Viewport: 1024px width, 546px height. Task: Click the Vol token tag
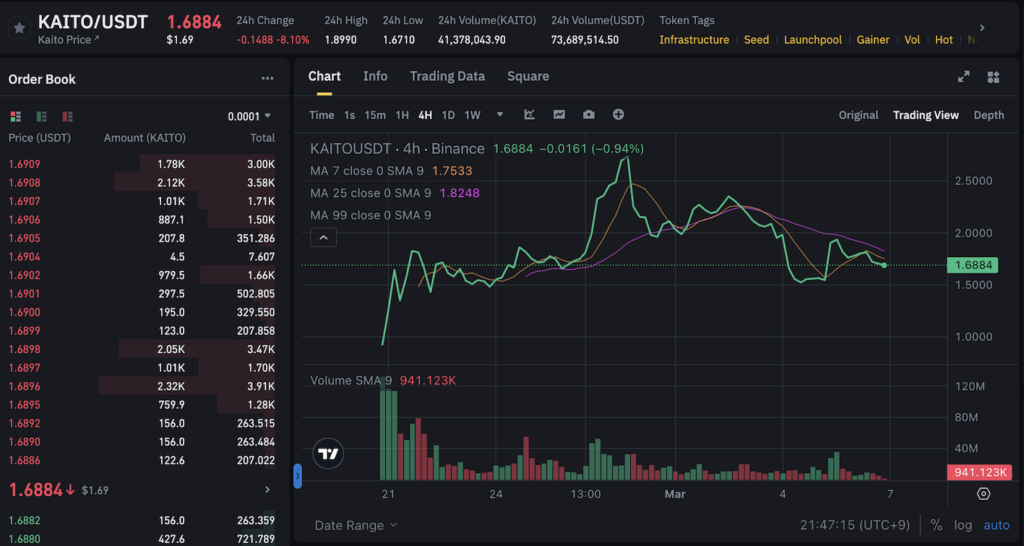(912, 40)
